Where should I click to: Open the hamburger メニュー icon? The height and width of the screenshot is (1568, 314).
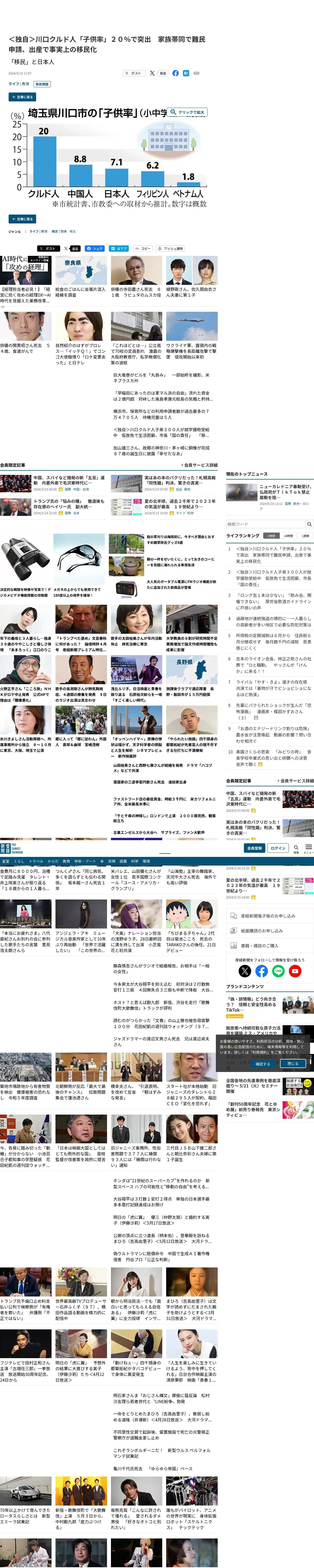[x=309, y=848]
